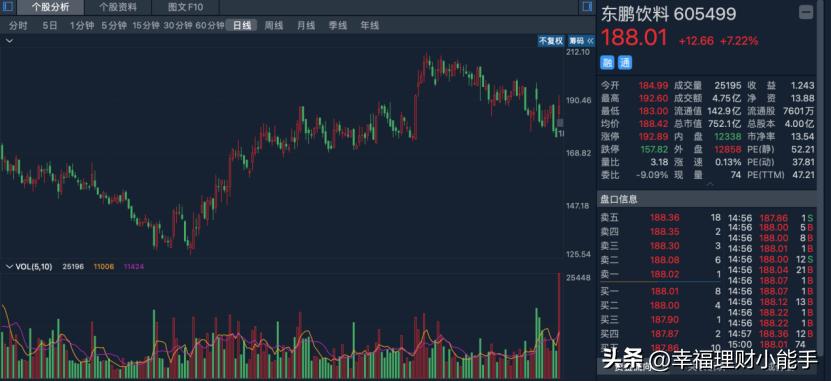Screen dimensions: 831x382
Task: Select the 月线 monthly chart
Action: click(306, 25)
